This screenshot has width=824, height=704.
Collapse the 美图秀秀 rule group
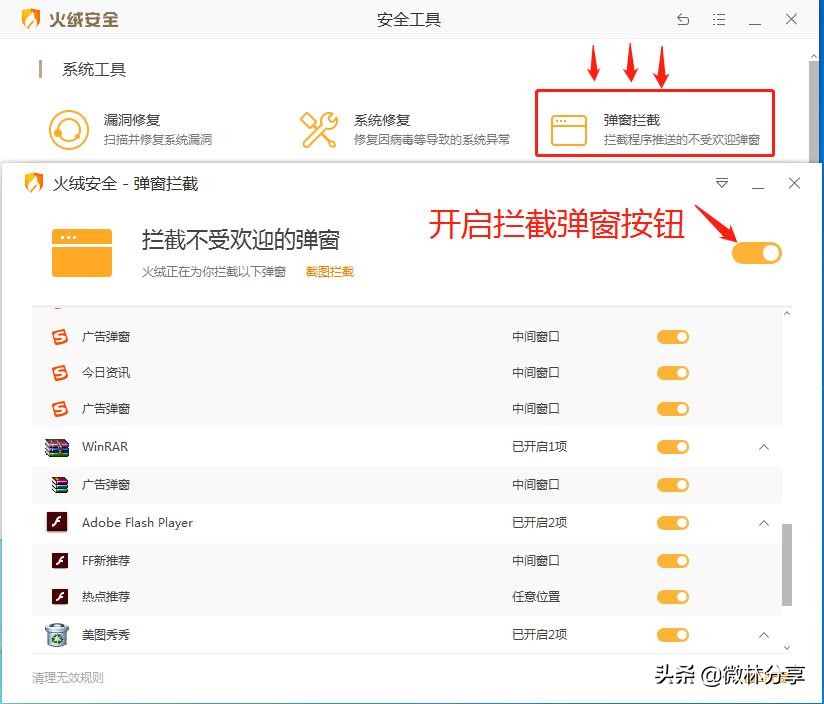click(764, 635)
